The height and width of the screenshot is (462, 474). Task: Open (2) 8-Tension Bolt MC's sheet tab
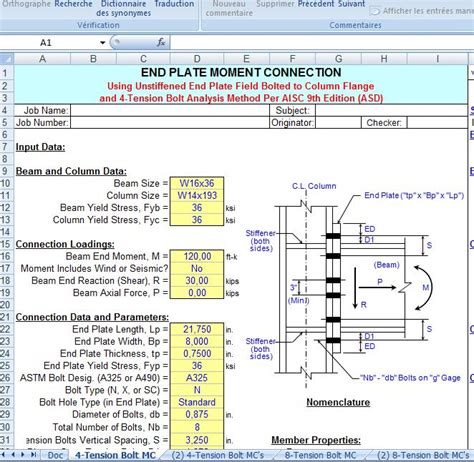pos(423,455)
